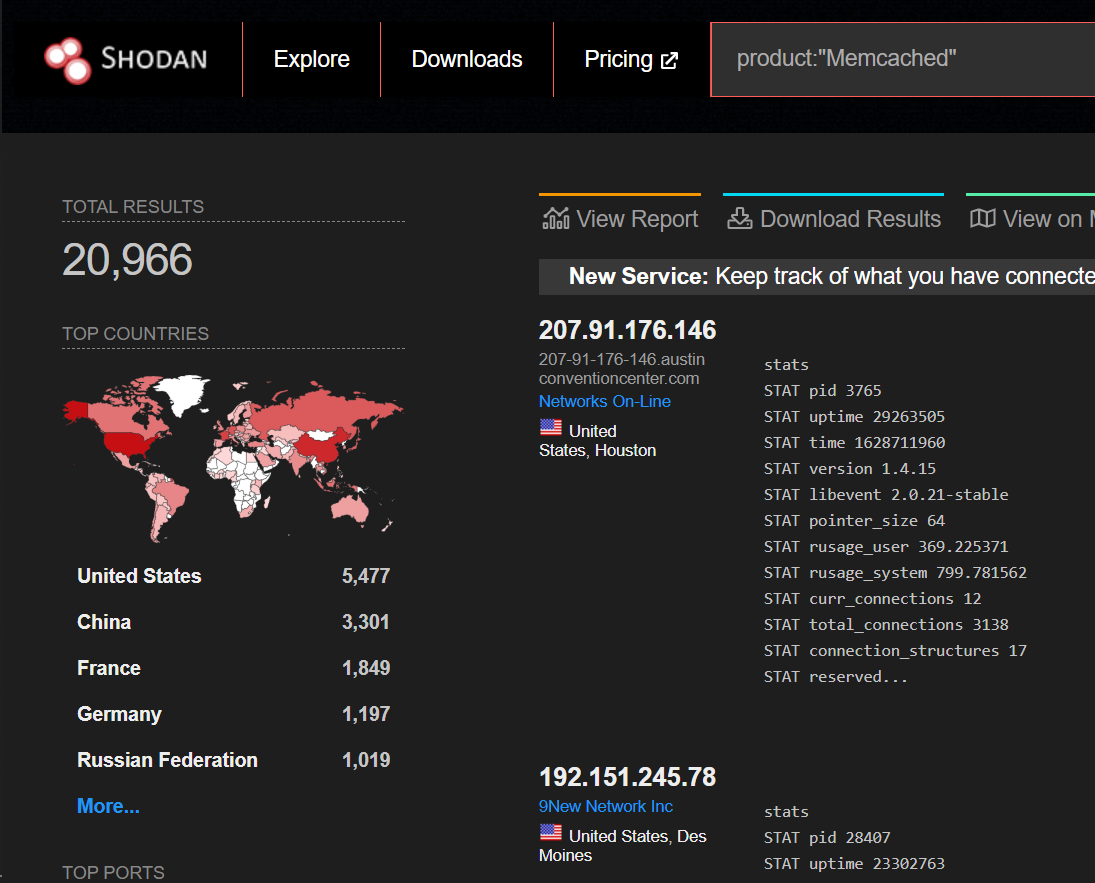Click the line "STAT uptime 23302763"
The height and width of the screenshot is (883, 1095).
coord(854,863)
